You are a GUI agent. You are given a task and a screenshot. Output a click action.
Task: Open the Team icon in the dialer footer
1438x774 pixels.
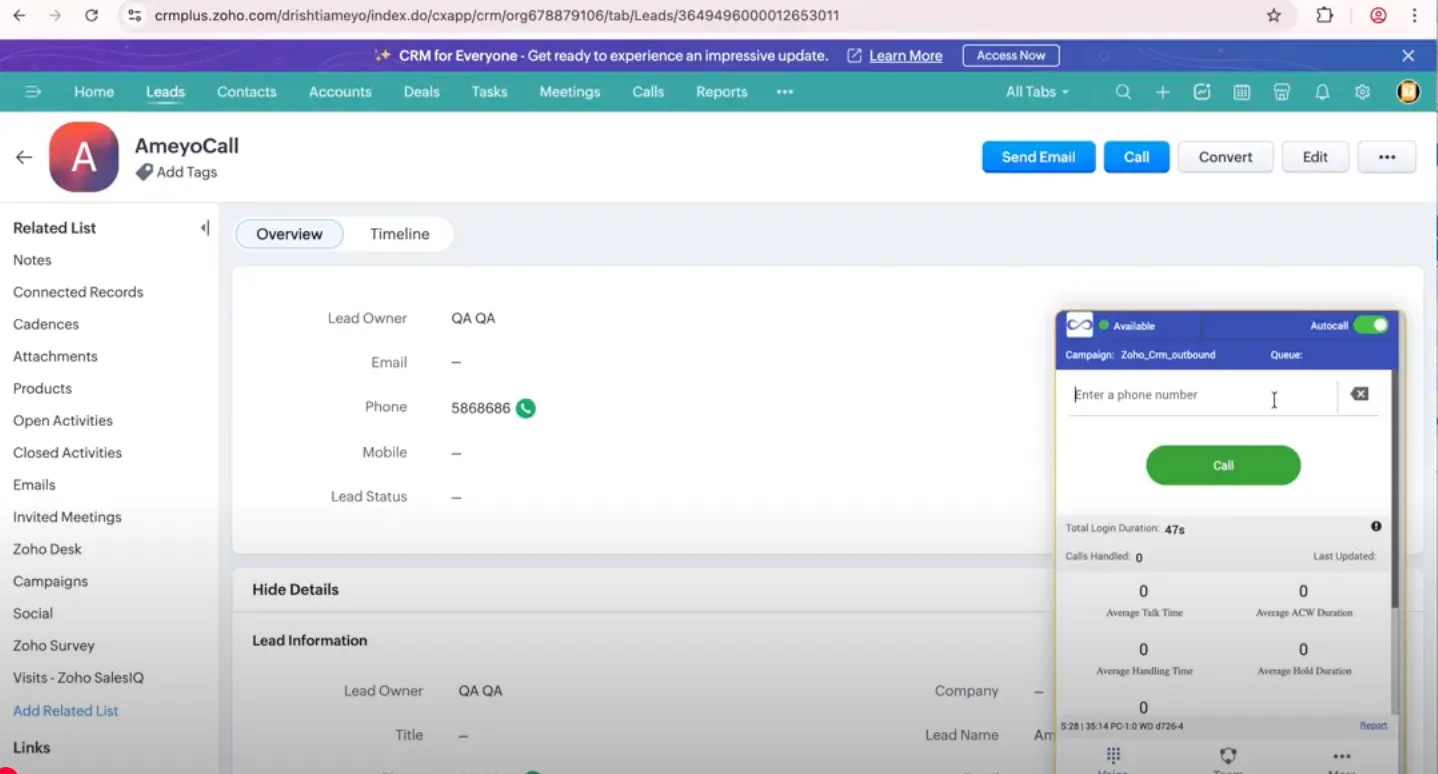(x=1228, y=756)
